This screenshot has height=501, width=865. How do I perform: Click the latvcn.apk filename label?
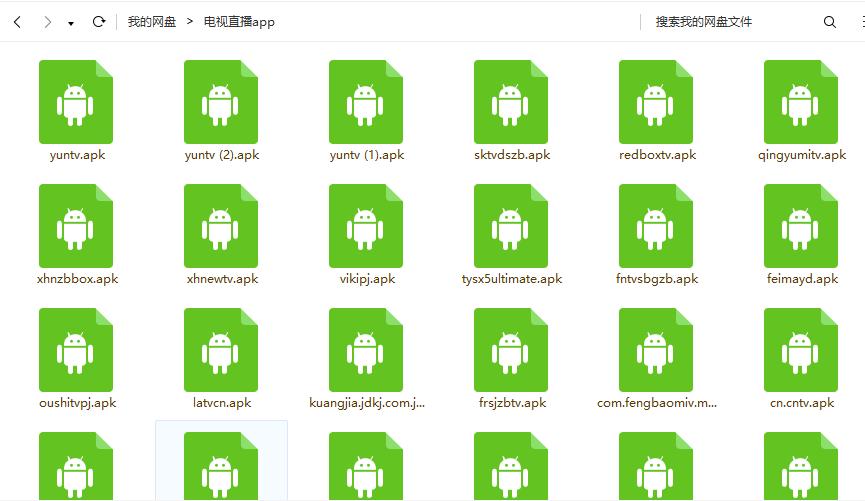pos(222,403)
